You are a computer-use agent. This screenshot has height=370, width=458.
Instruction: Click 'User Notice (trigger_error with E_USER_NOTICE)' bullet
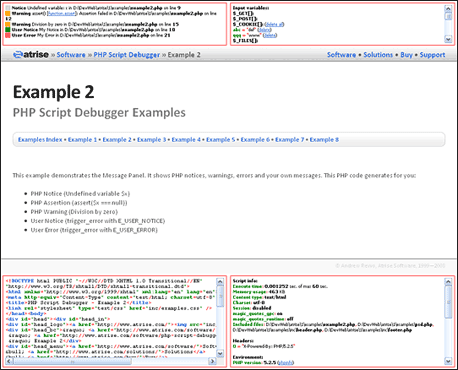tap(98, 221)
